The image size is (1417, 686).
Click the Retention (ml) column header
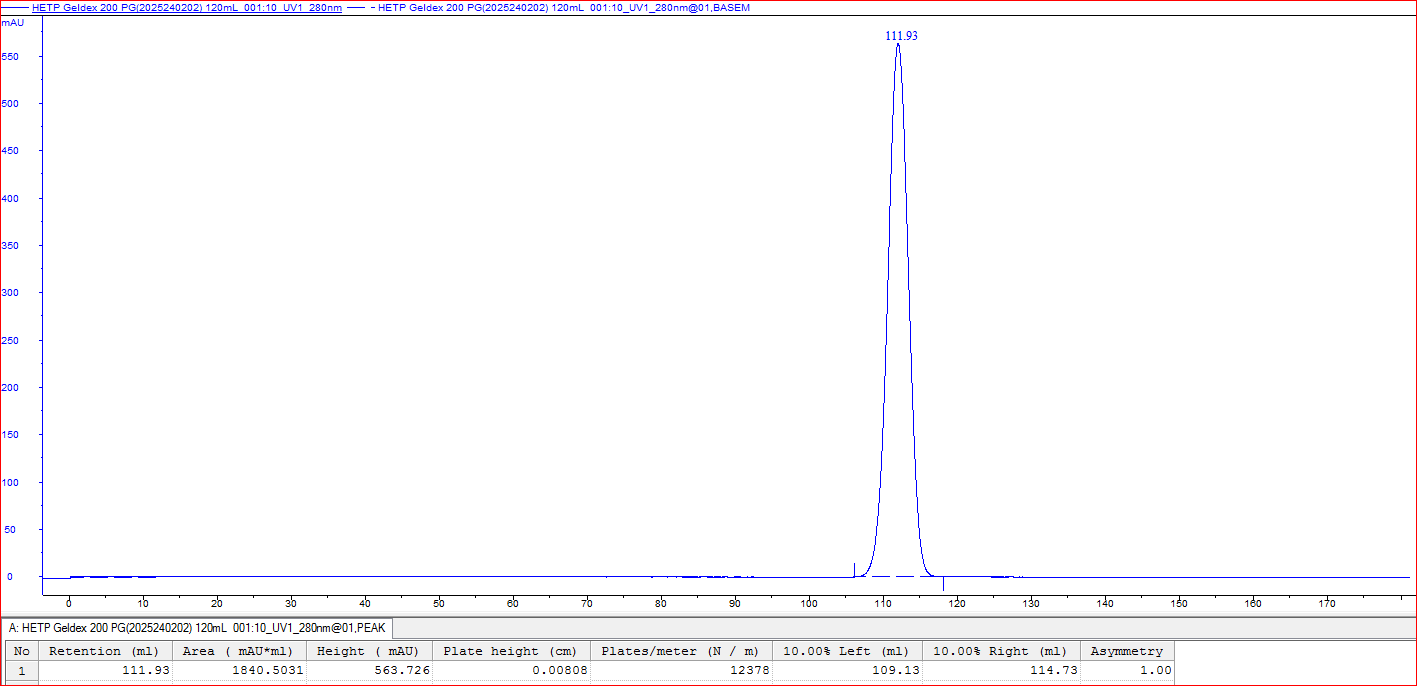[104, 651]
